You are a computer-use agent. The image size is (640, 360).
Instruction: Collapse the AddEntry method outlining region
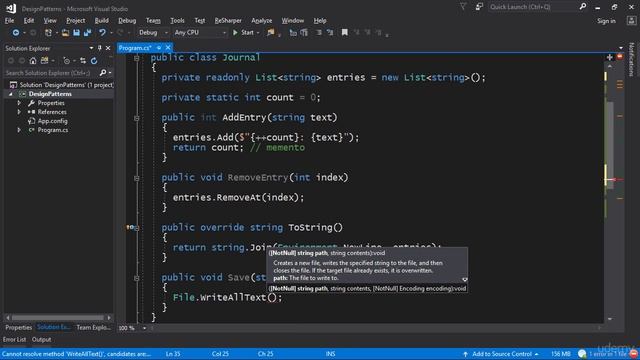[137, 118]
